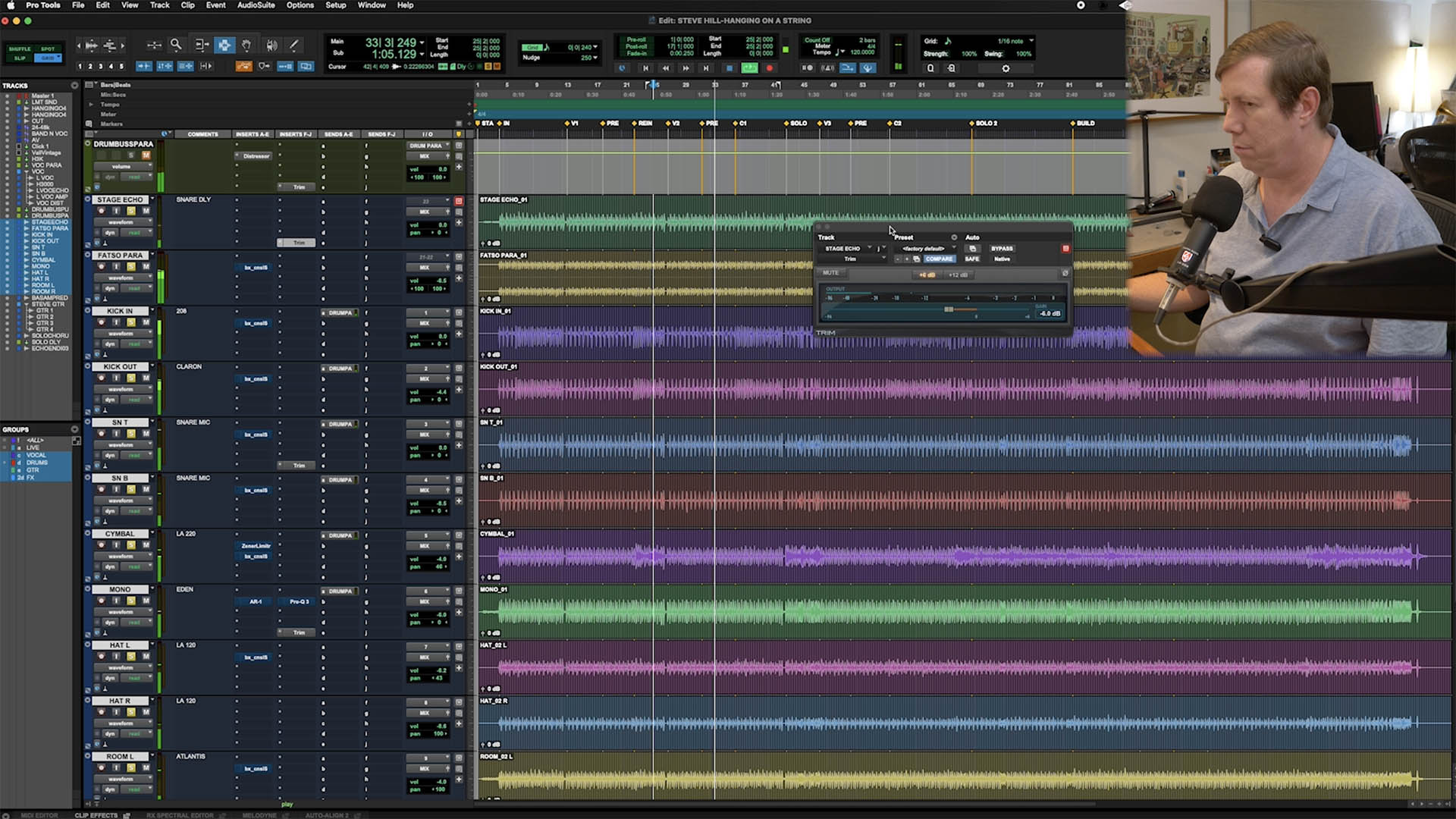Image resolution: width=1456 pixels, height=819 pixels.
Task: Click the Go to End transport button
Action: click(x=706, y=68)
